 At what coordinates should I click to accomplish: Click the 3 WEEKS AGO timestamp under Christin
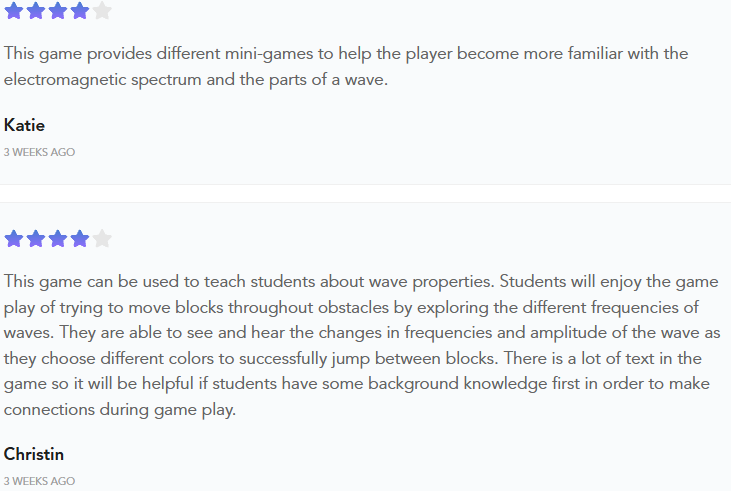click(39, 481)
